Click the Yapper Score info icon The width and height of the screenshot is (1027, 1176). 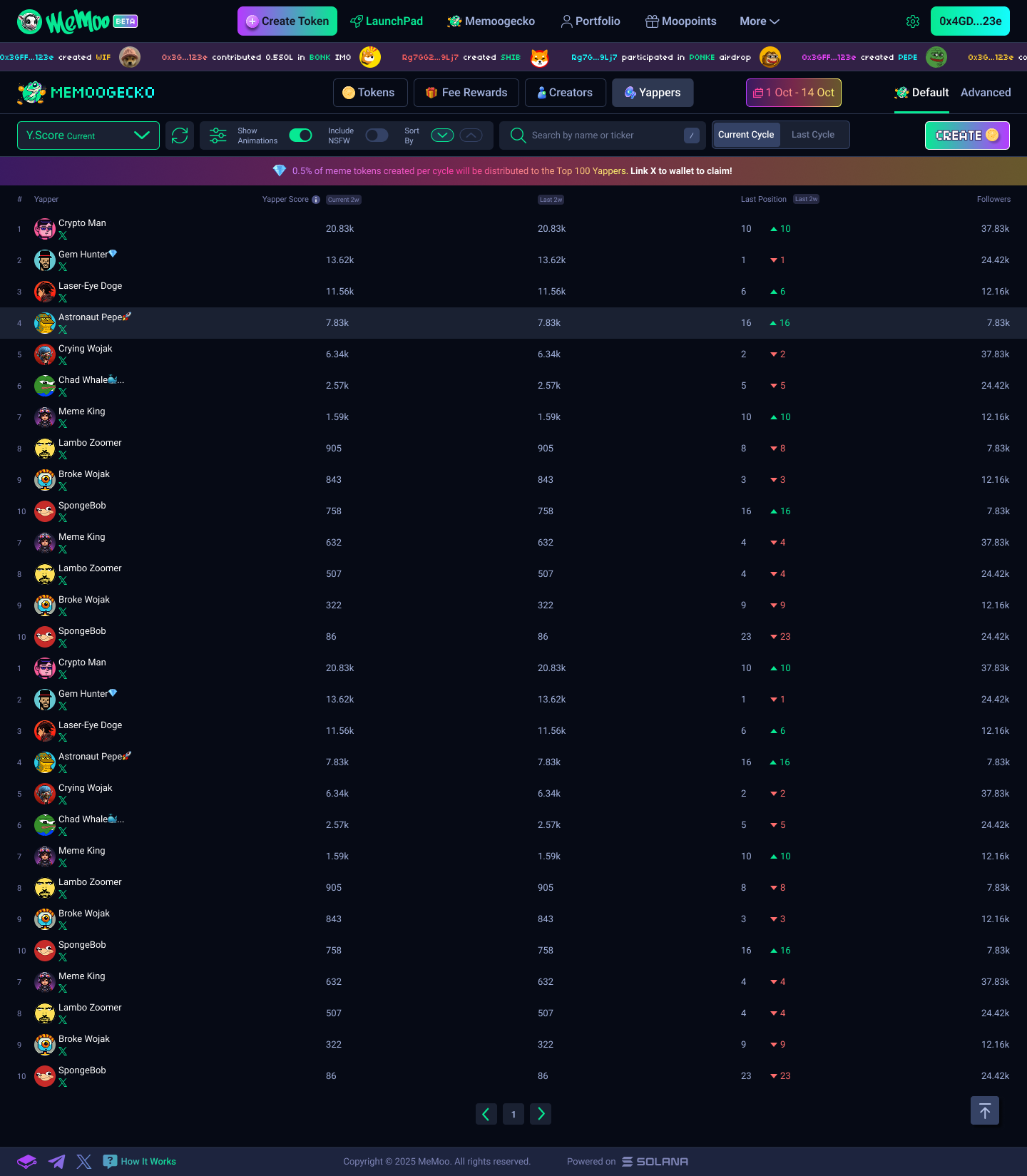pyautogui.click(x=316, y=200)
